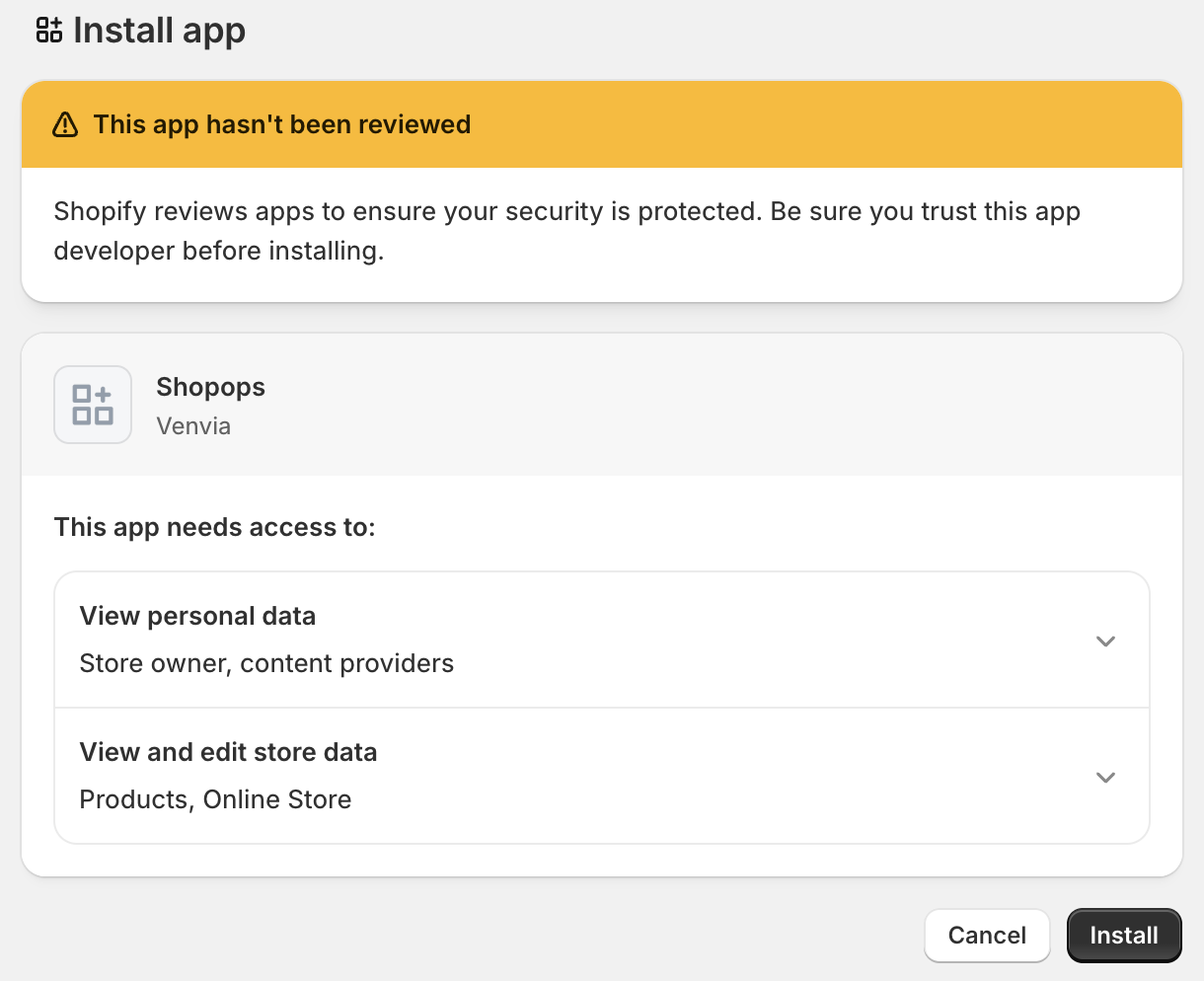The width and height of the screenshot is (1204, 981).
Task: Click the squares icon beside Install app title
Action: point(46,30)
